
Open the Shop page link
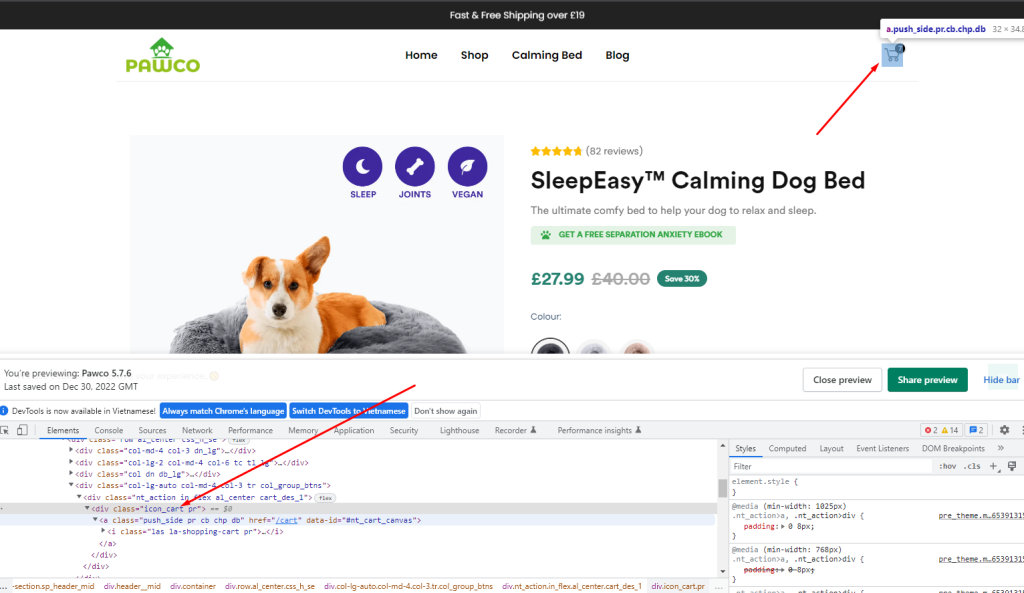click(x=474, y=56)
